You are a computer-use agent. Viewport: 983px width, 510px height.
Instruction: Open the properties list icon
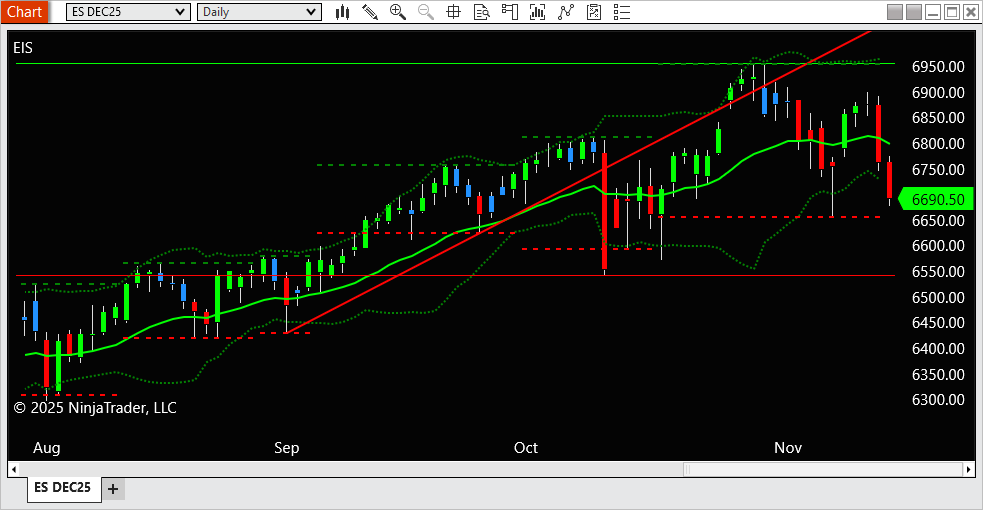[x=622, y=12]
